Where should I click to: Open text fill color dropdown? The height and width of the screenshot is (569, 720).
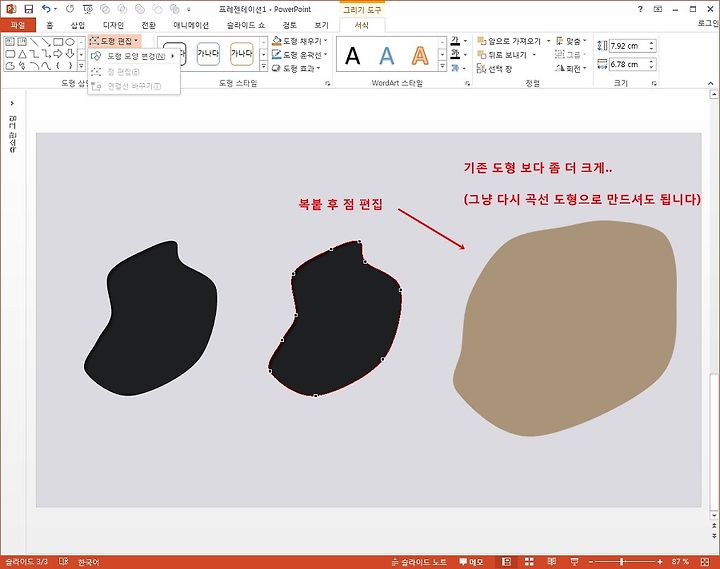pos(465,41)
